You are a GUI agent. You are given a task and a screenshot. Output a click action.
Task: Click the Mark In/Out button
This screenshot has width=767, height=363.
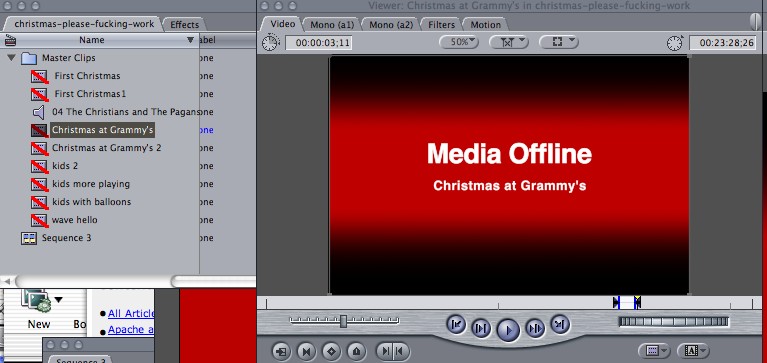coord(393,351)
